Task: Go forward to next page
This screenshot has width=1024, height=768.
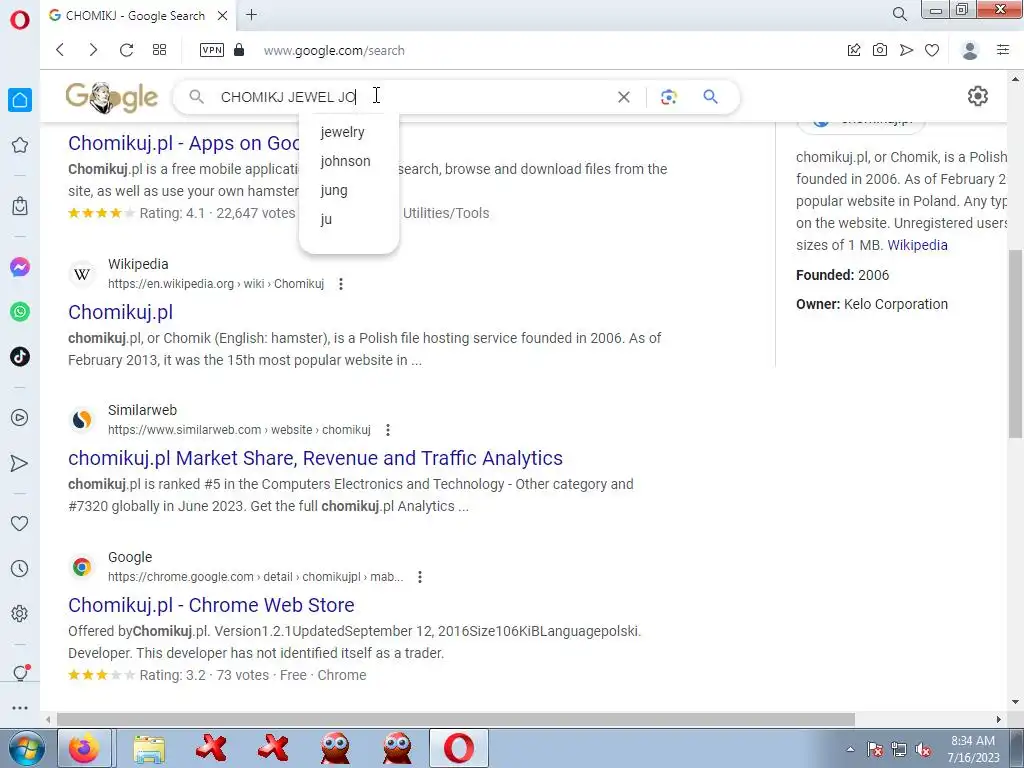Action: click(x=93, y=50)
